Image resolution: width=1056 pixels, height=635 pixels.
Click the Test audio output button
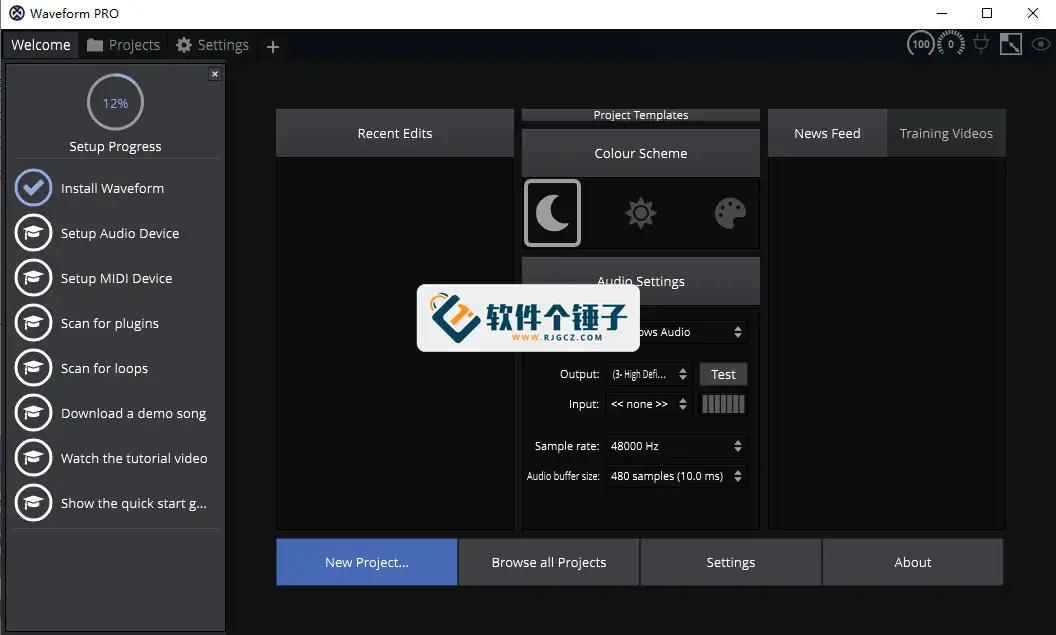tap(723, 374)
